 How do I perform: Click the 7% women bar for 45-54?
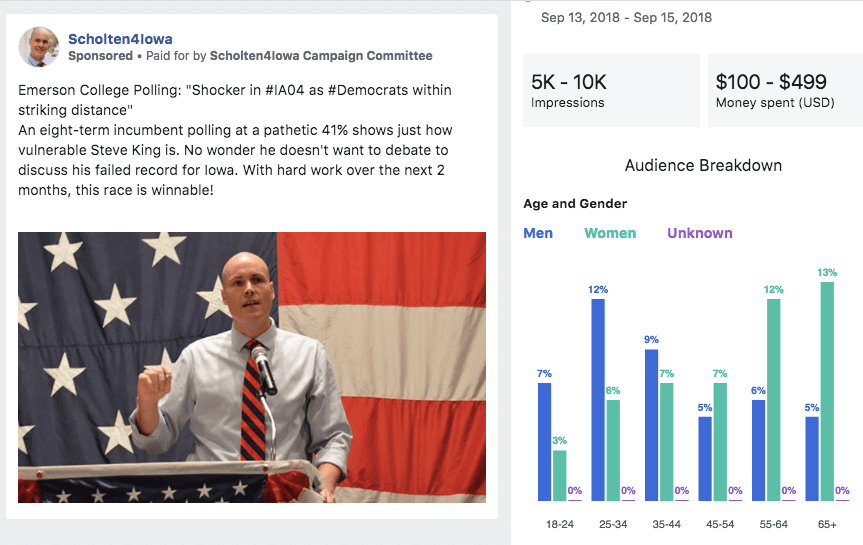720,441
